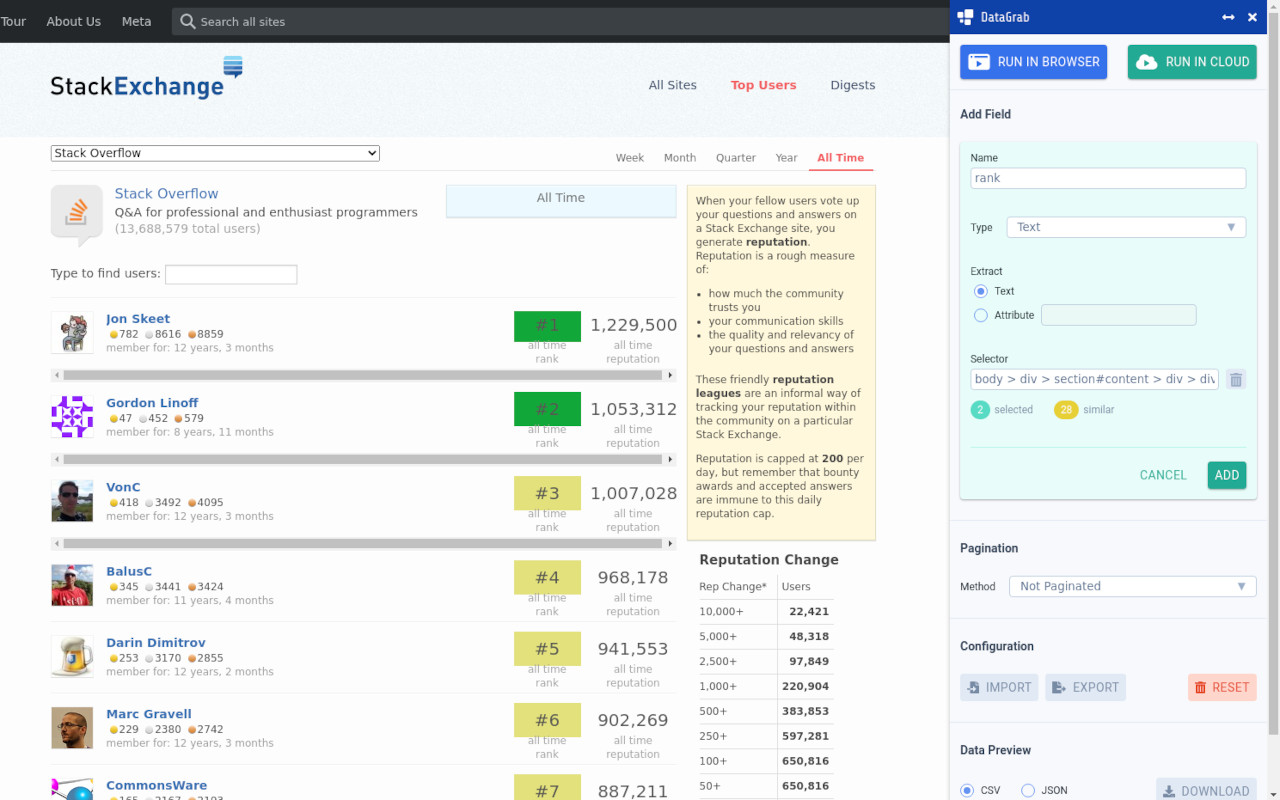Viewport: 1280px width, 800px height.
Task: Open BalusC's profile link
Action: (129, 572)
